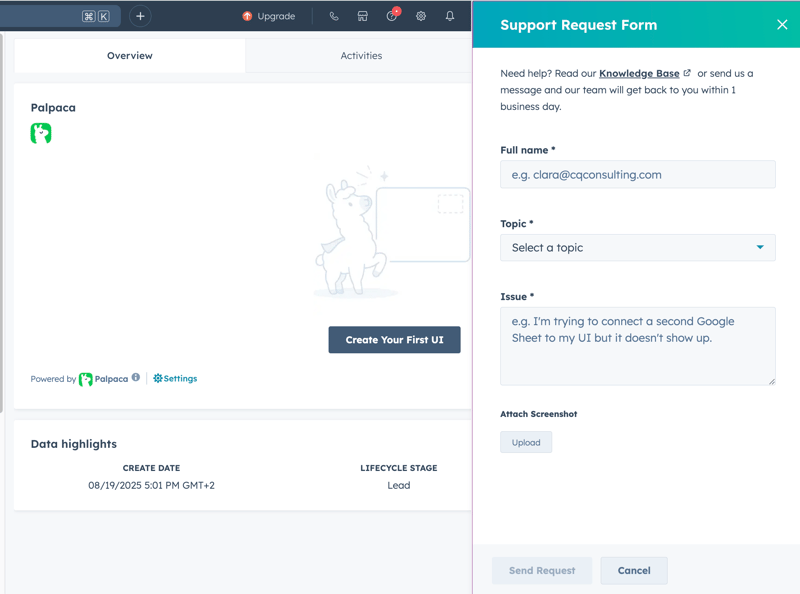Click the info icon beside Palpaca
The height and width of the screenshot is (594, 800).
136,378
